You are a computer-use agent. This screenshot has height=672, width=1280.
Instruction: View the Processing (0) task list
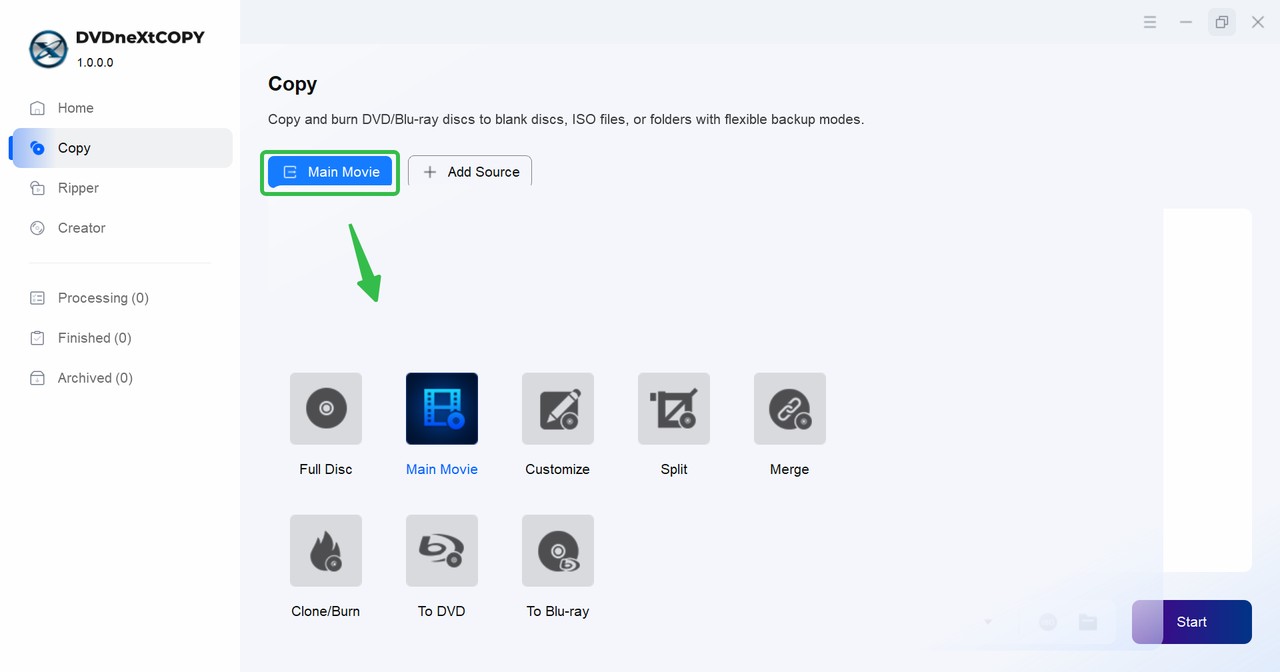click(x=121, y=298)
